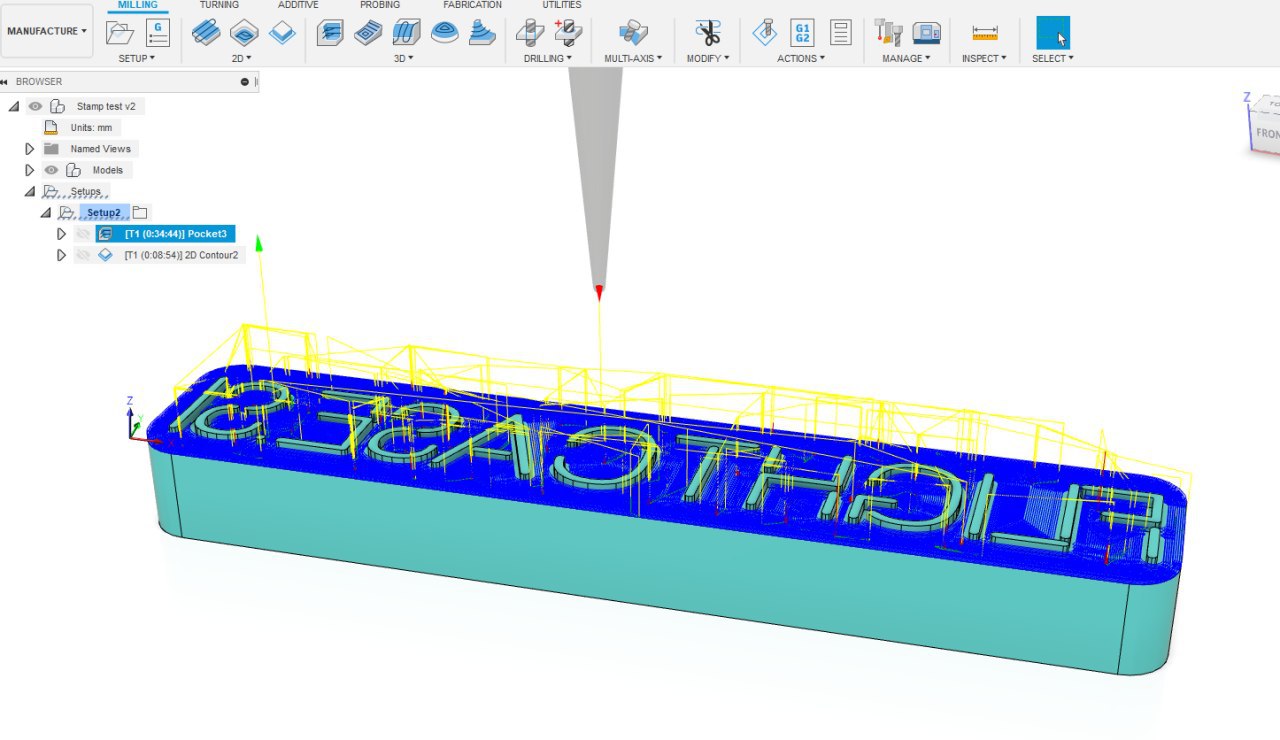Select the Face milling tool
Viewport: 1280px width, 740px height.
click(x=282, y=33)
